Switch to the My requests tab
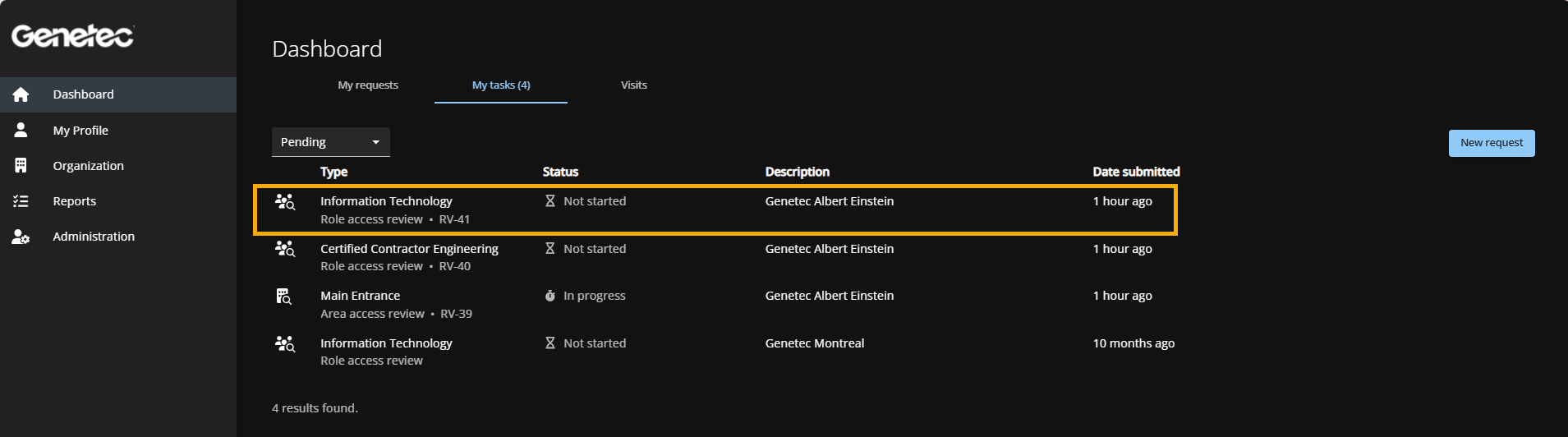This screenshot has height=437, width=1568. (368, 85)
